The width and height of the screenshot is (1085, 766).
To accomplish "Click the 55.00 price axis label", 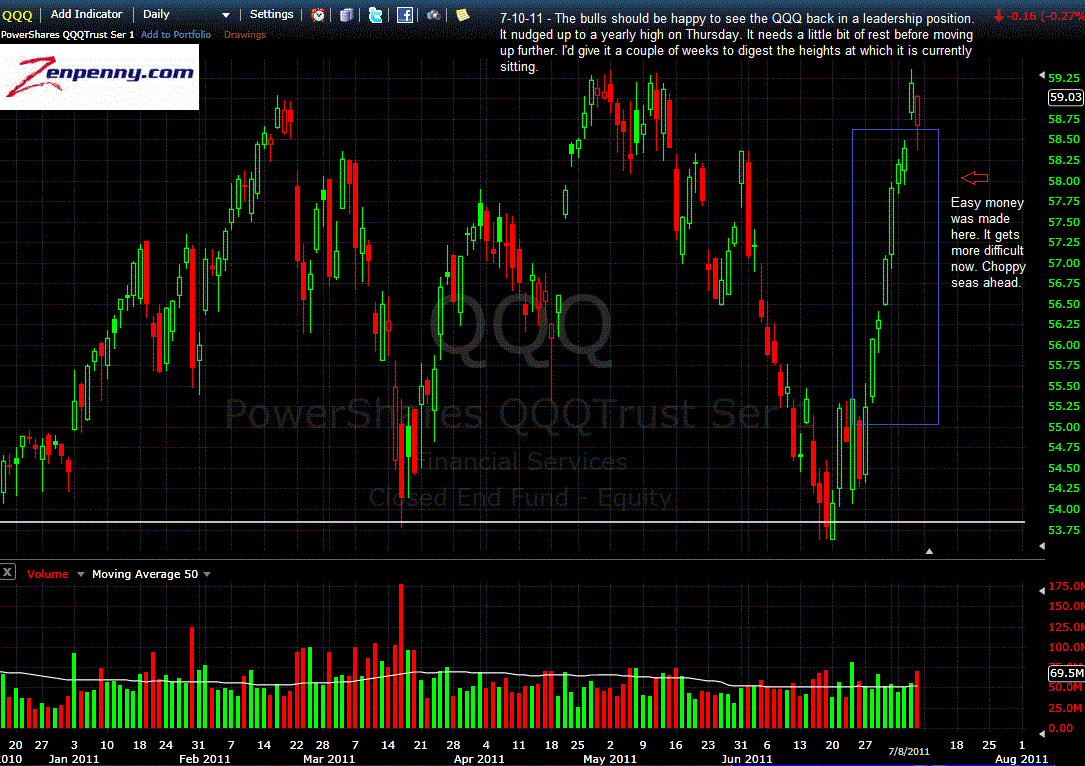I will pyautogui.click(x=1064, y=427).
